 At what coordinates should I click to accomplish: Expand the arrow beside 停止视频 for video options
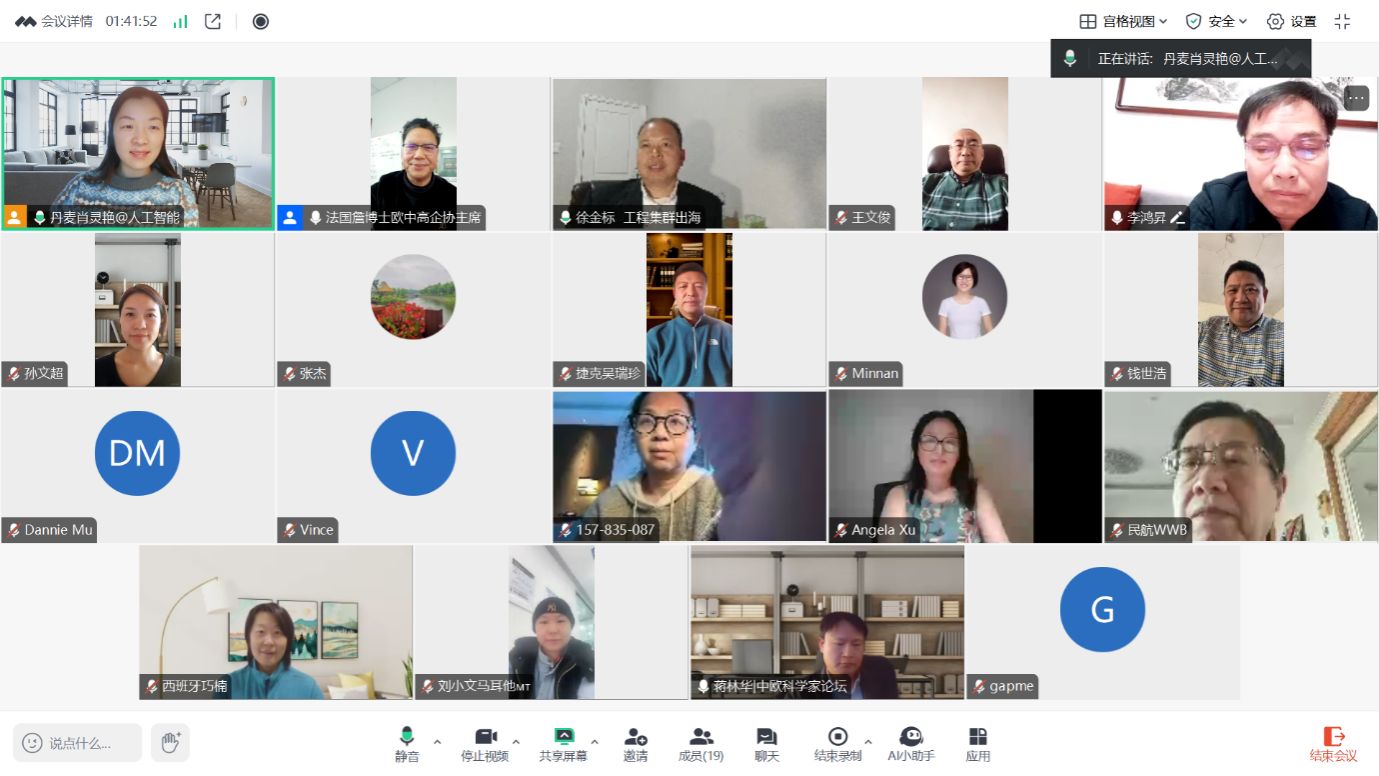pos(516,742)
